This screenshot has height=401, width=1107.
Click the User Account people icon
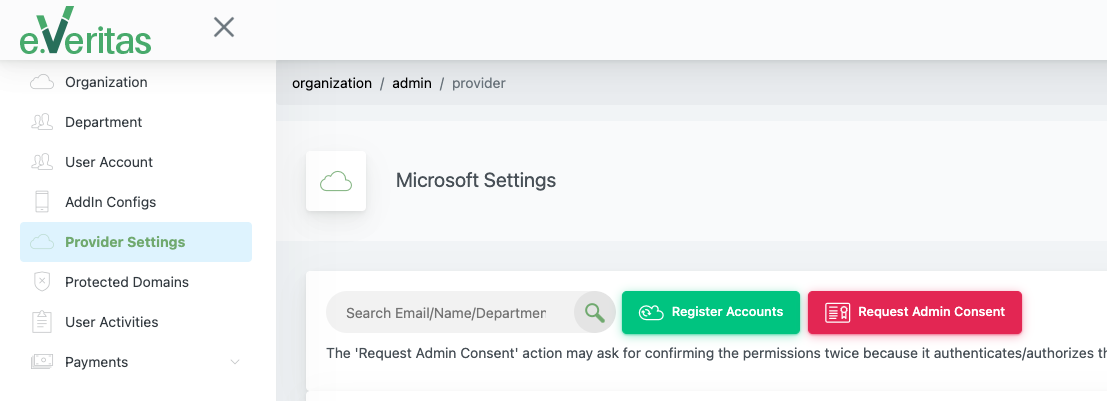point(42,162)
